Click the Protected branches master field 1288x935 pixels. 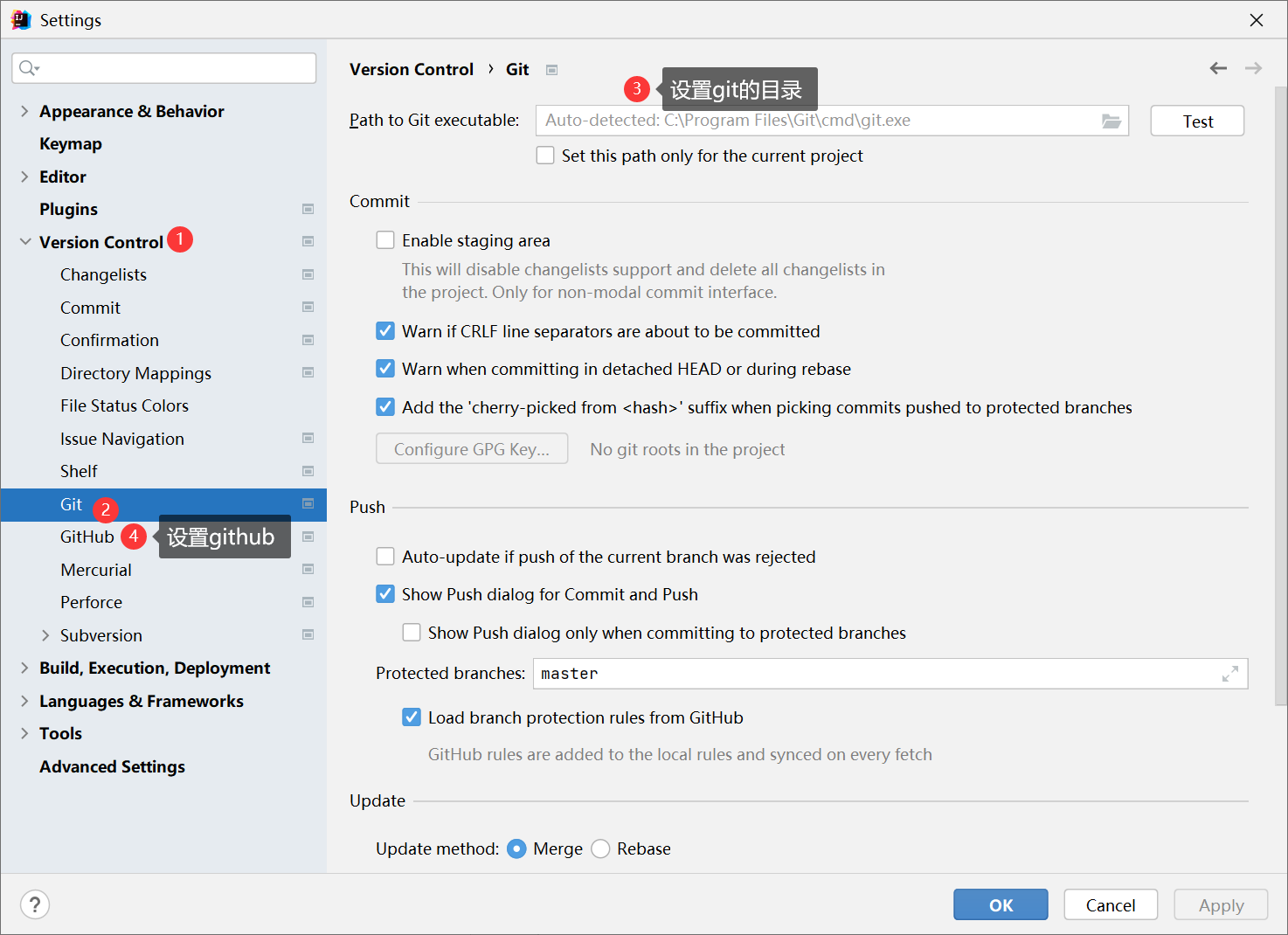(x=890, y=674)
